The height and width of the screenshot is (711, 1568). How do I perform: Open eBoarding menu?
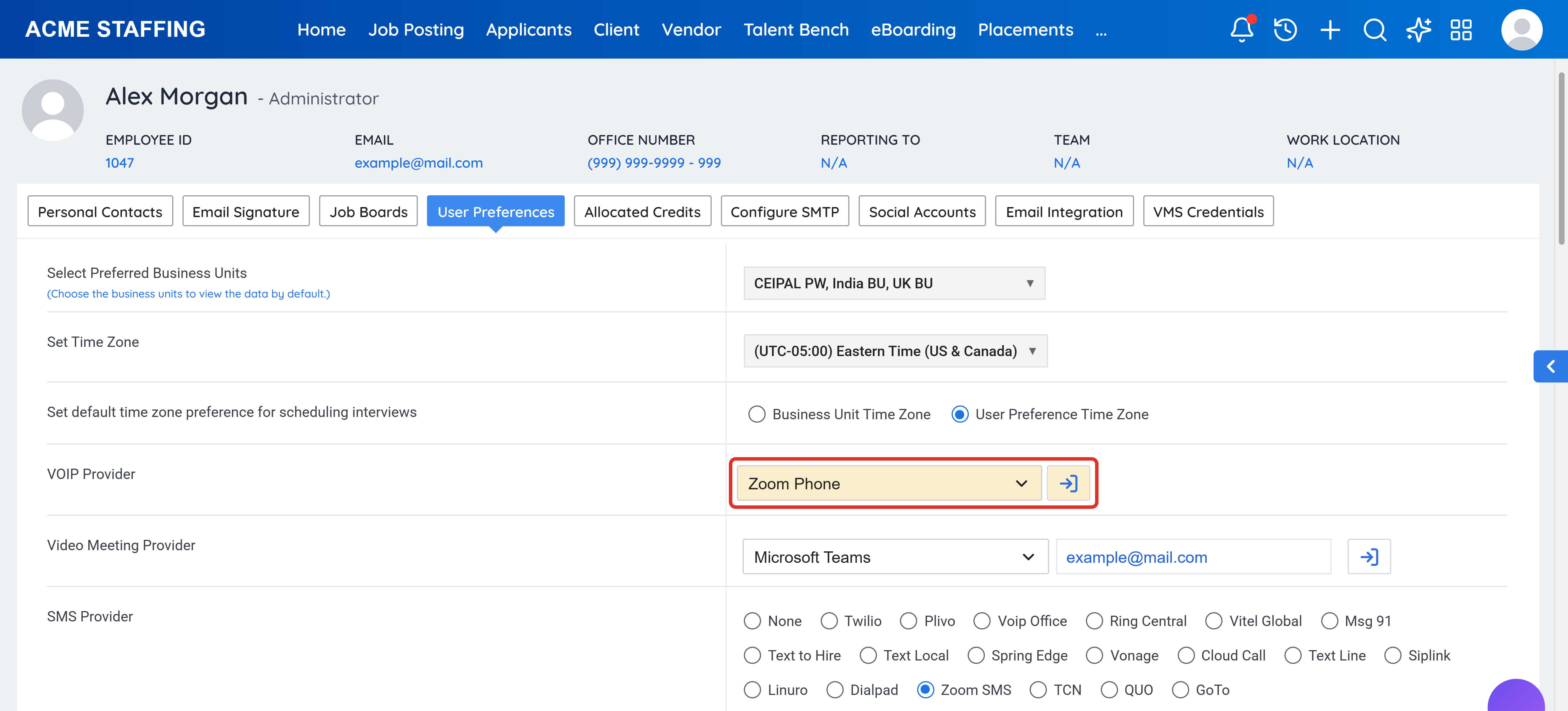913,30
